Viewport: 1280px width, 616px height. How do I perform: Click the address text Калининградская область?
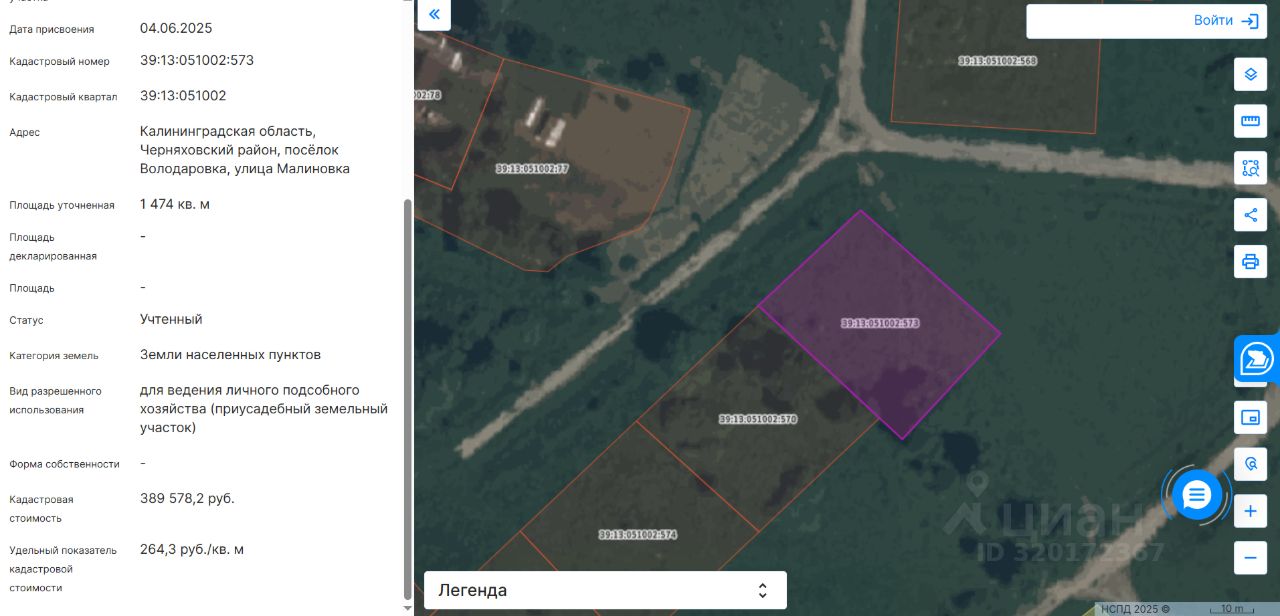(x=228, y=131)
